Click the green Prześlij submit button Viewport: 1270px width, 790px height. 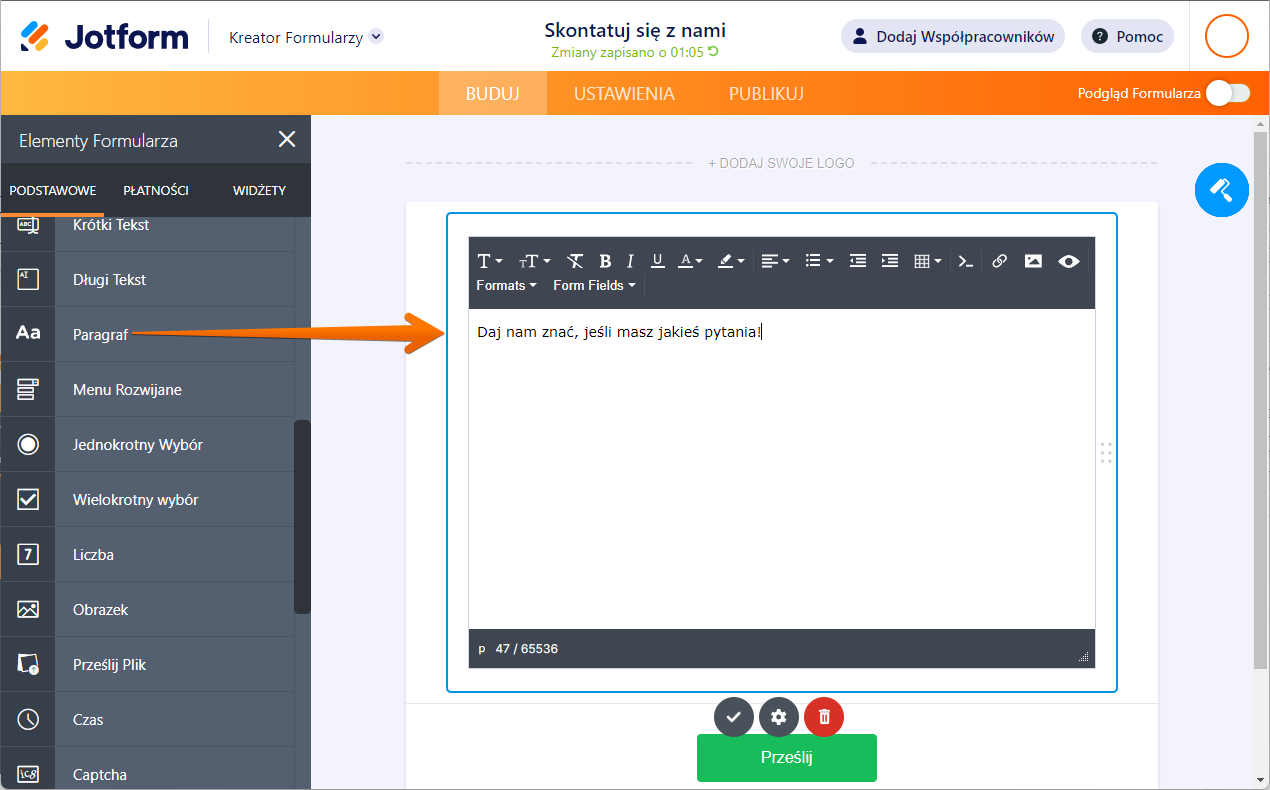click(x=787, y=757)
